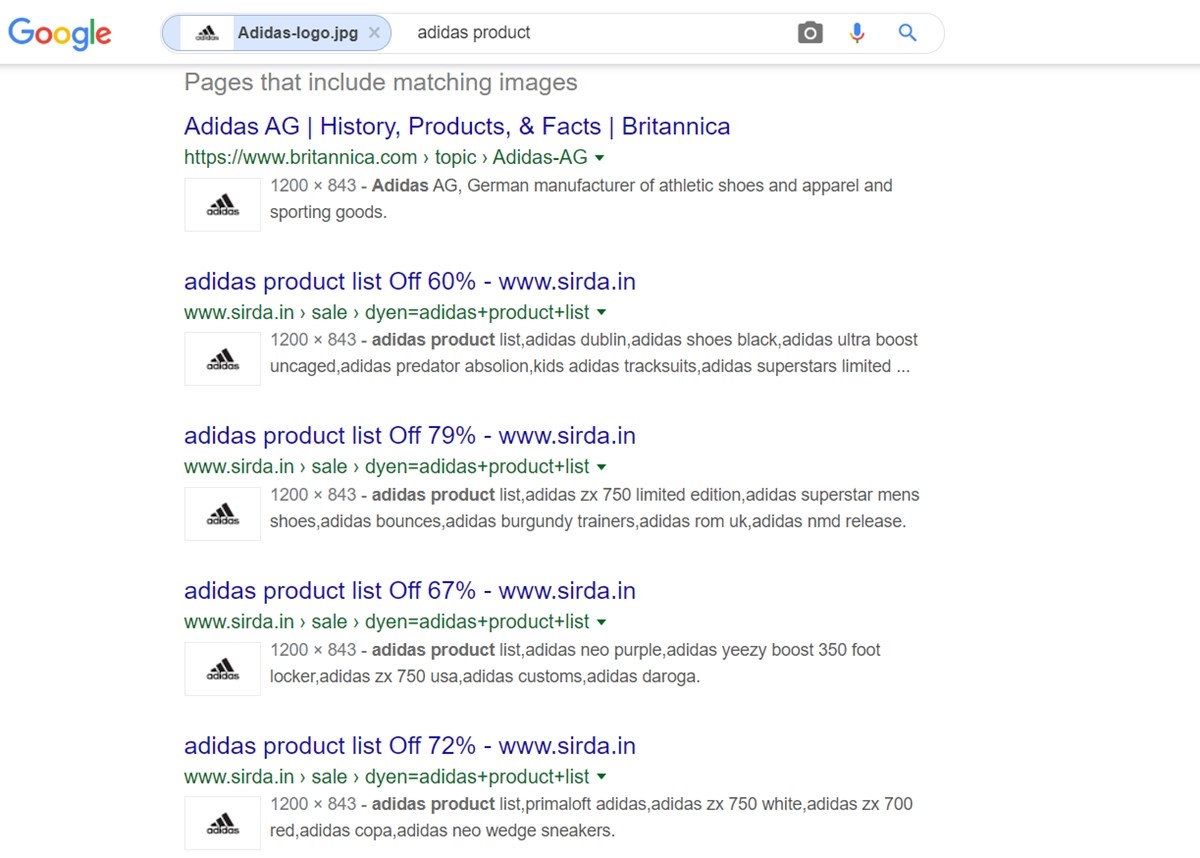Open adidas product list Off 67% link

[410, 591]
